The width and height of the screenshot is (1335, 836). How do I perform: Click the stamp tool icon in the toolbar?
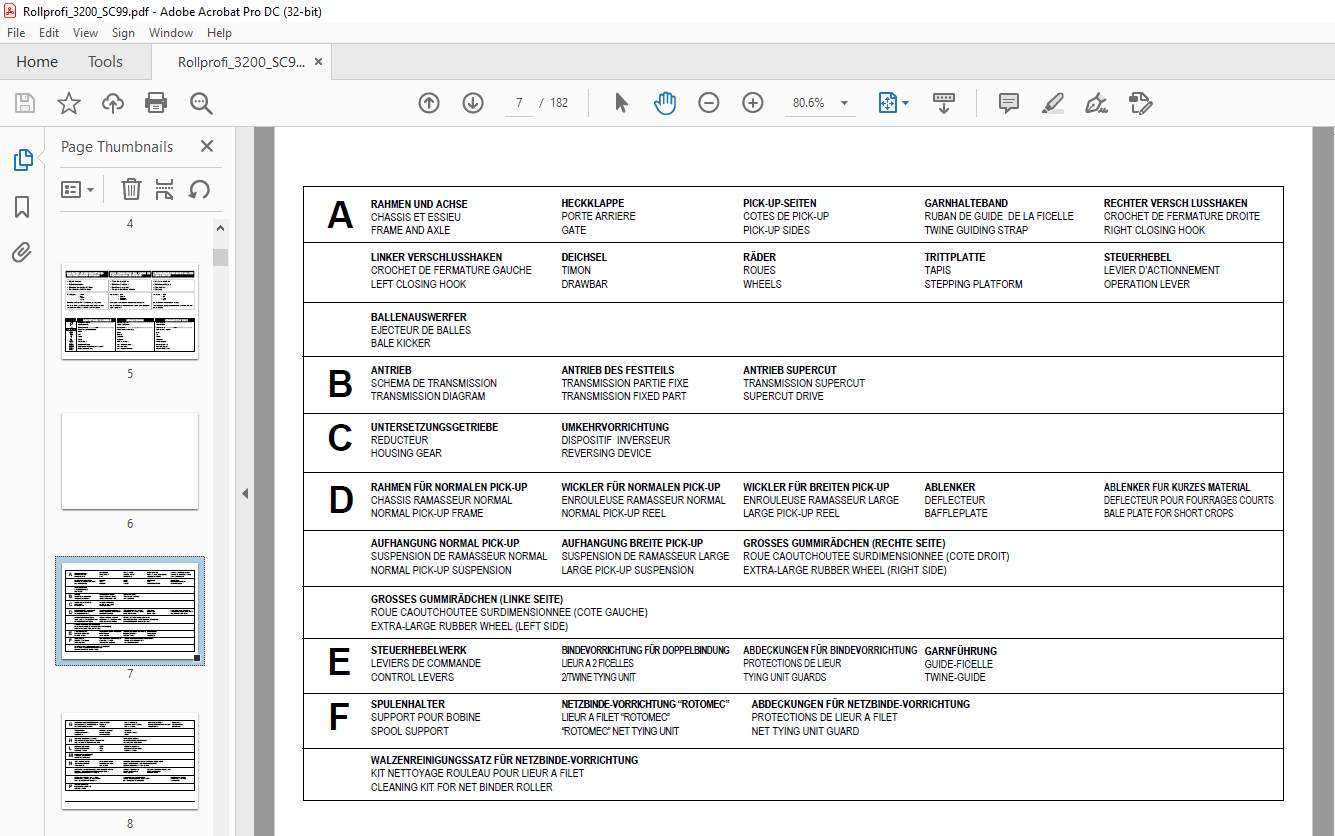(1141, 103)
